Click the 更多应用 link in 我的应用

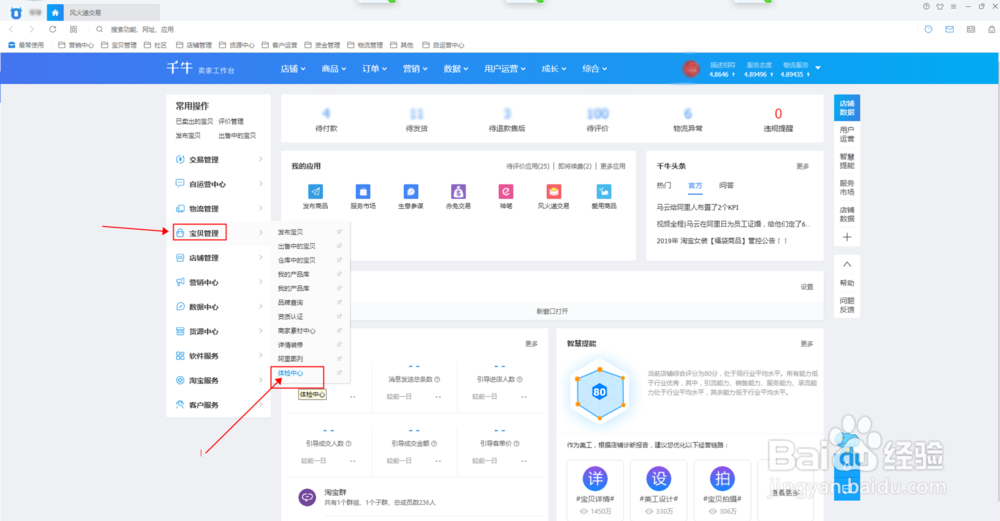pyautogui.click(x=613, y=166)
